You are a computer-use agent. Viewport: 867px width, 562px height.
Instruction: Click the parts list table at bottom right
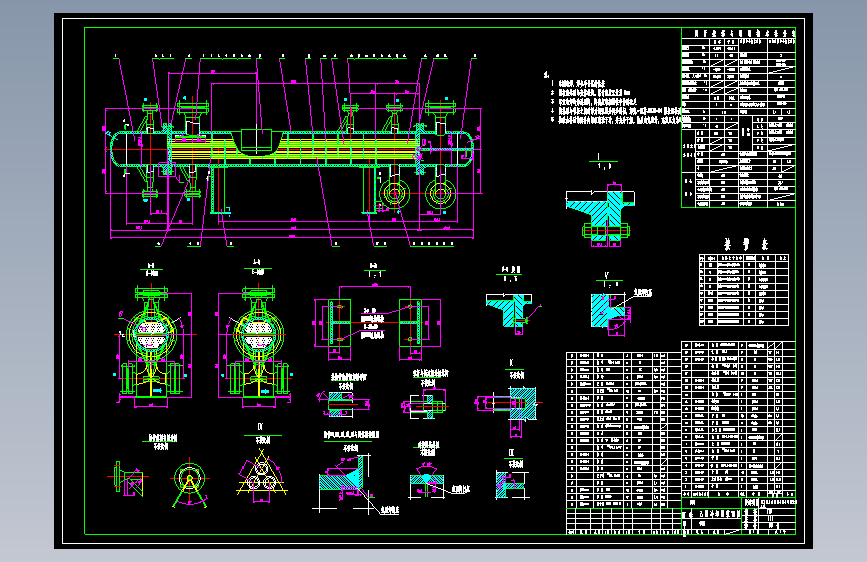tap(681, 425)
